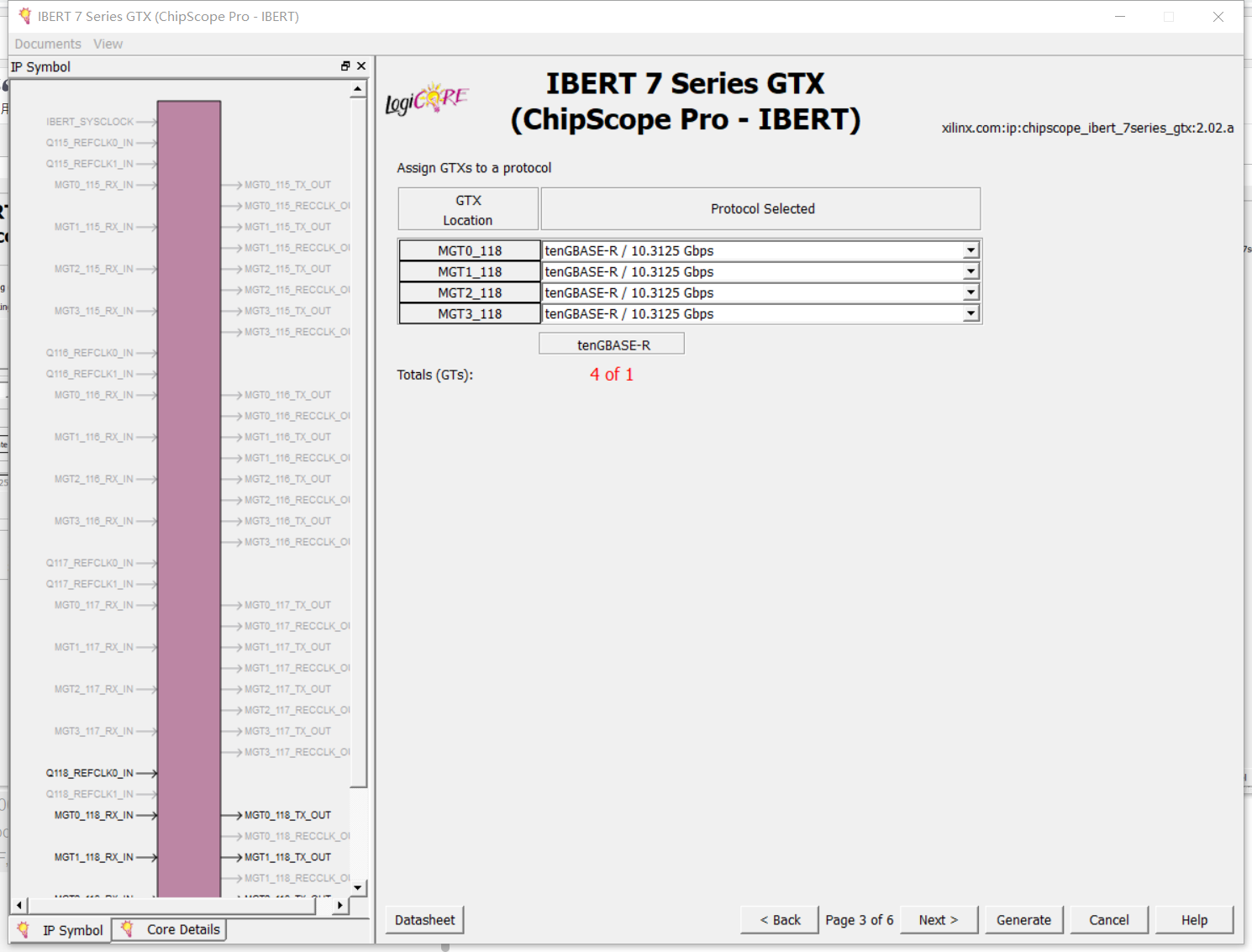Click the purple IP symbol block
Screen dimensions: 1252x952
point(189,499)
